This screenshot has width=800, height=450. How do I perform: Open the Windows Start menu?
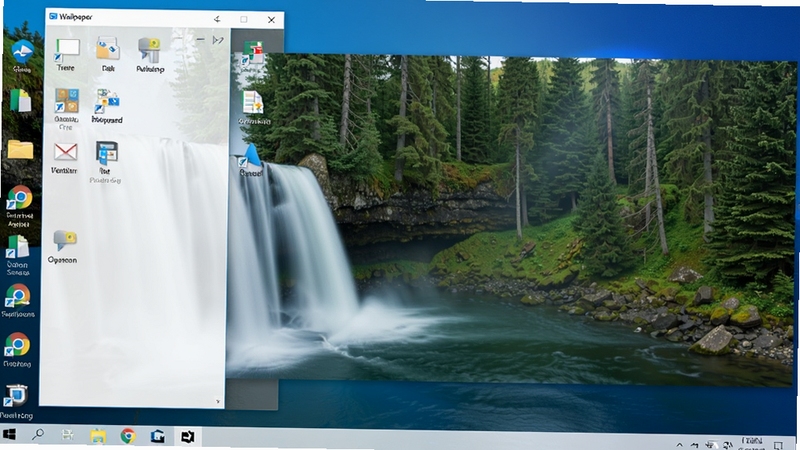coord(9,435)
